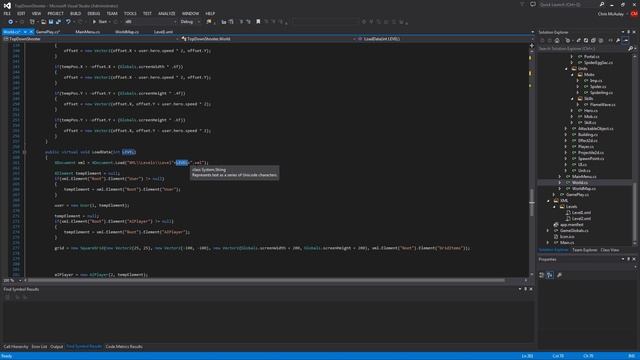Click the bookmark icon in the toolbar
The height and width of the screenshot is (360, 640).
coord(258,22)
